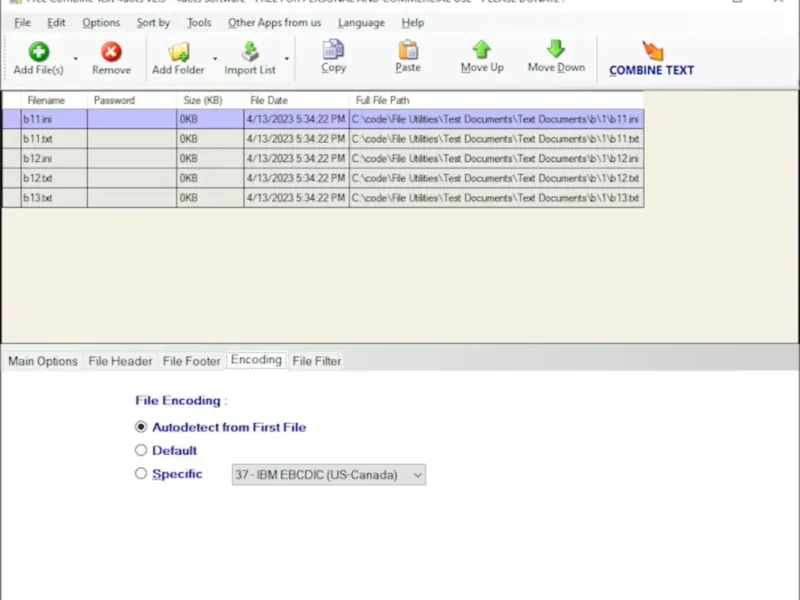Screen dimensions: 800x600
Task: Open the Tools menu
Action: 199,23
